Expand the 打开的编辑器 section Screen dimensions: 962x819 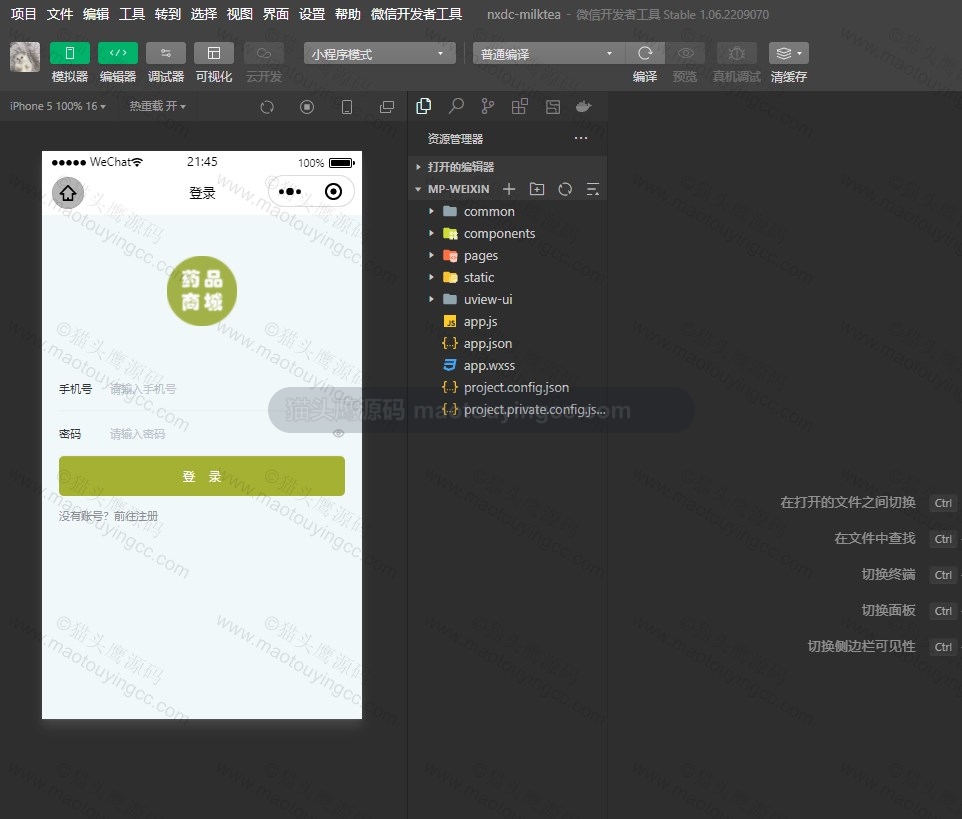(x=507, y=167)
